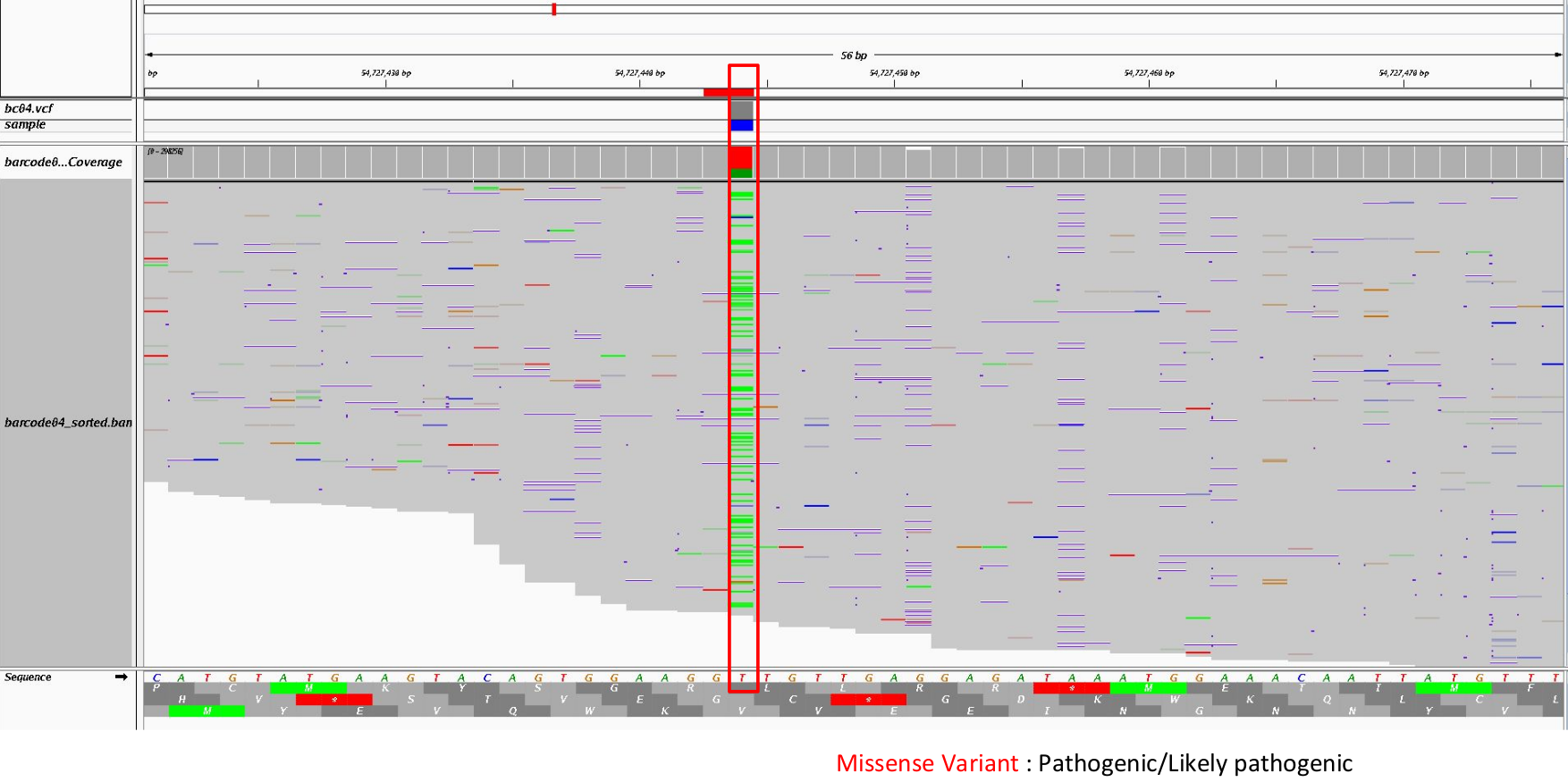This screenshot has width=1568, height=782.
Task: Click the P amino acid in translation row
Action: click(156, 688)
